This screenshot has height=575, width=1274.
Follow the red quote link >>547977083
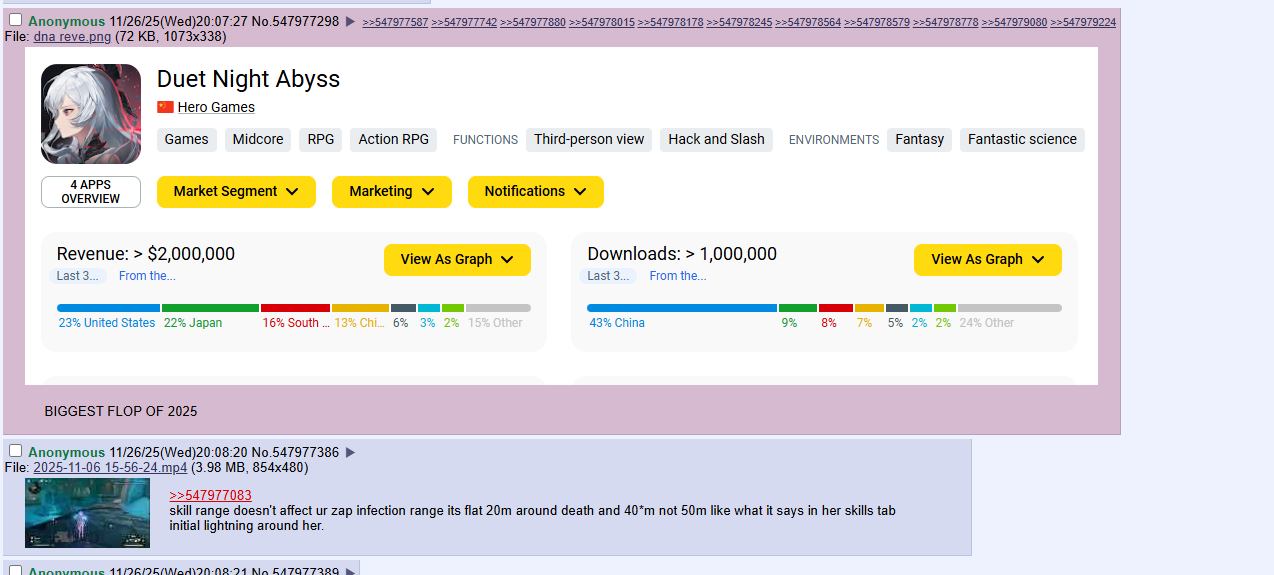(x=210, y=495)
